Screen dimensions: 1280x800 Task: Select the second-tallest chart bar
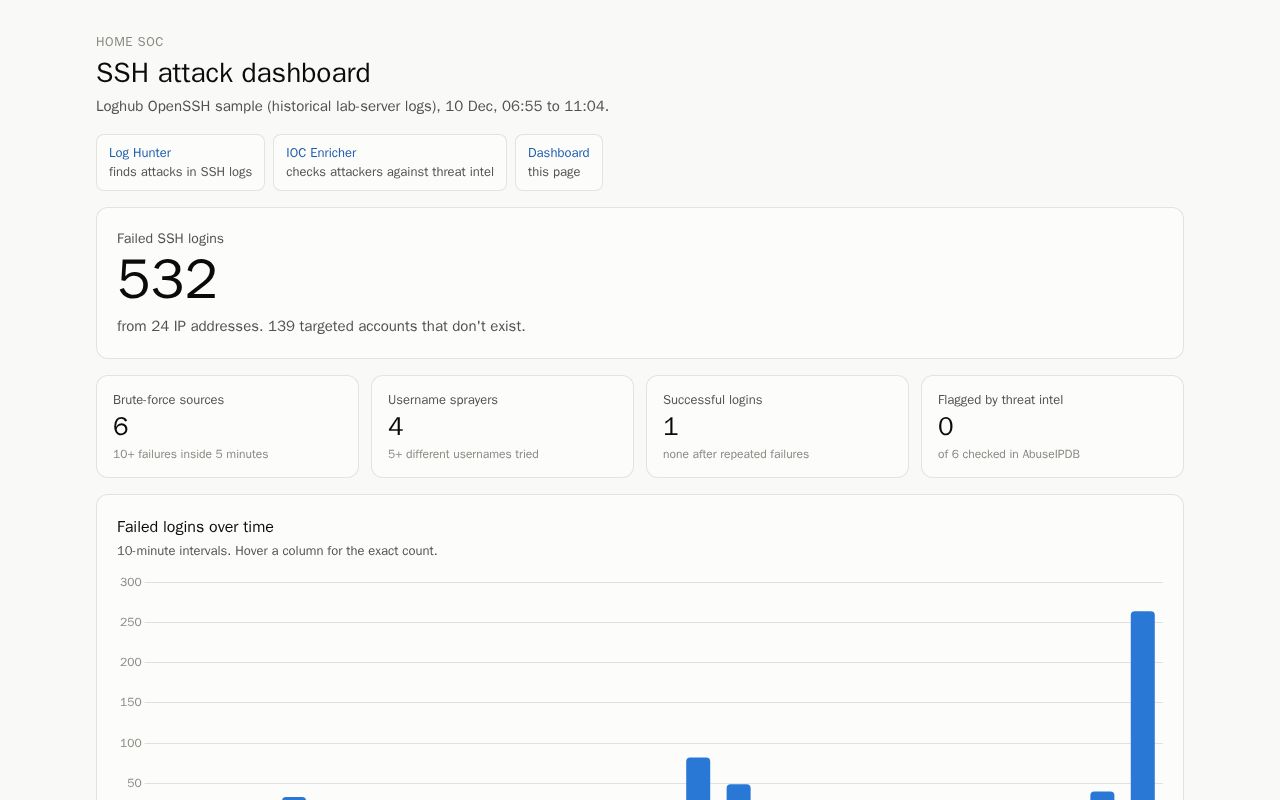coord(698,779)
